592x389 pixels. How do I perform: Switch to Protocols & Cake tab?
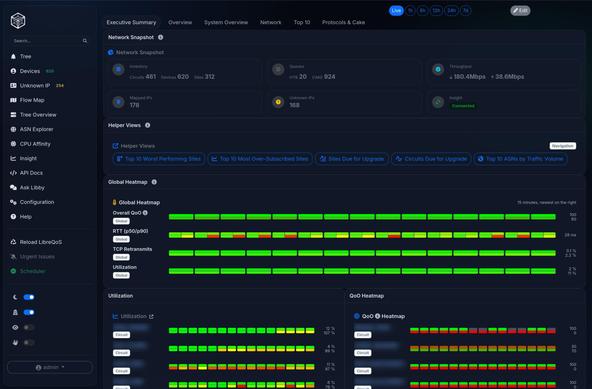pos(343,22)
